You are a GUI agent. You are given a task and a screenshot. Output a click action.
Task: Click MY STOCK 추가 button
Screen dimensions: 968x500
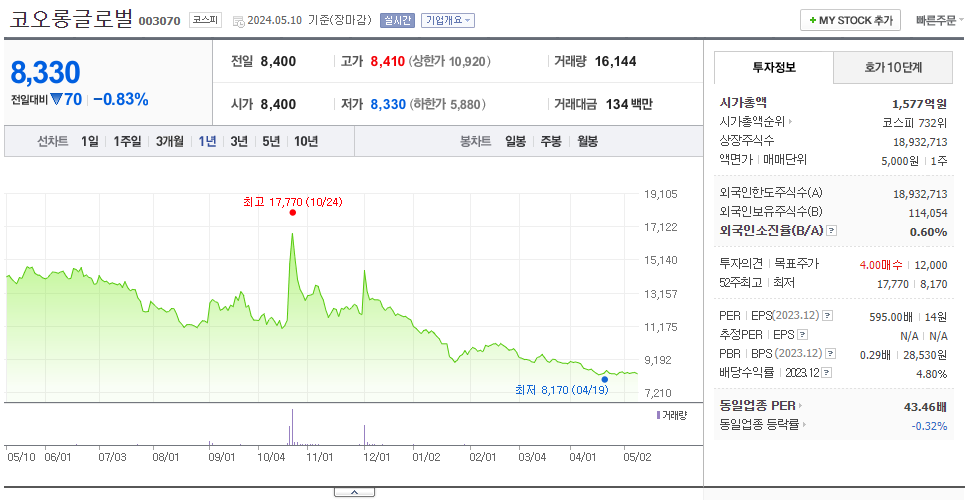point(851,20)
